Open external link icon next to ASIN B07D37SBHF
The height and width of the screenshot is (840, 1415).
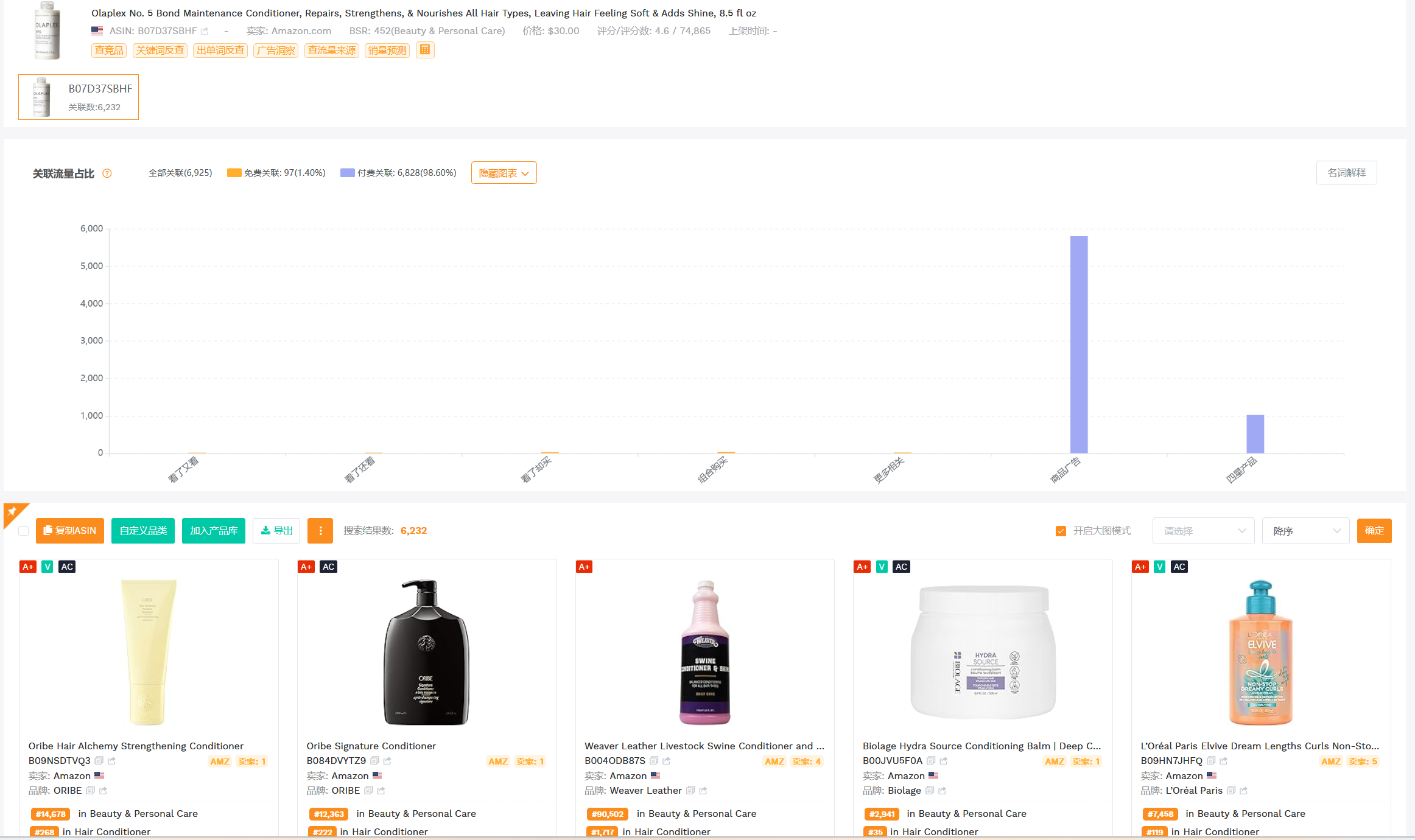(205, 31)
